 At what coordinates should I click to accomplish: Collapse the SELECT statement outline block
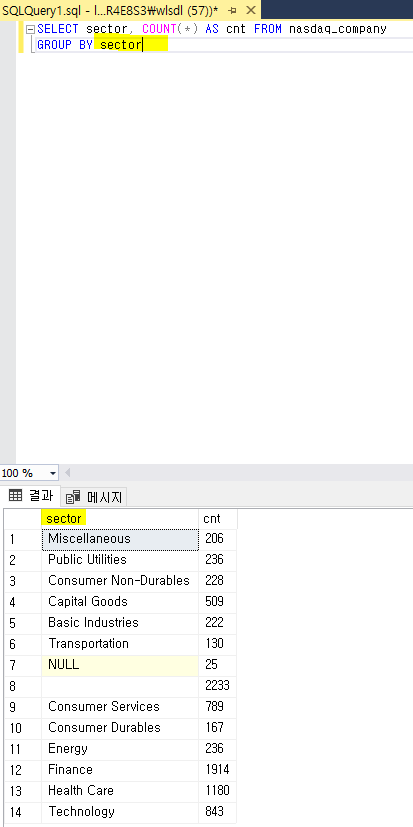coord(30,30)
